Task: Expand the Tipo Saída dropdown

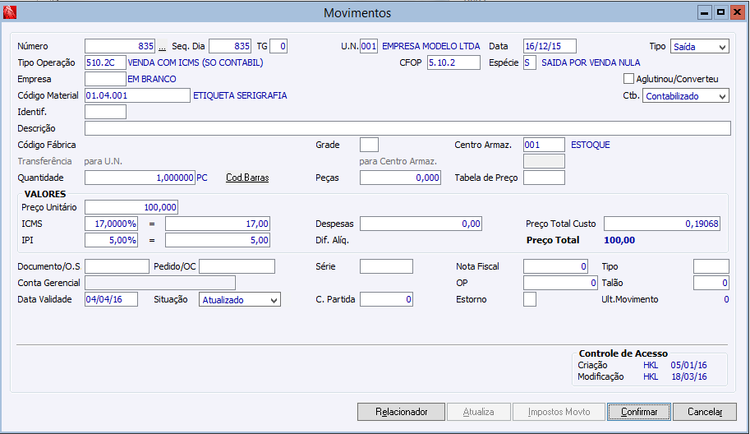Action: click(x=699, y=46)
